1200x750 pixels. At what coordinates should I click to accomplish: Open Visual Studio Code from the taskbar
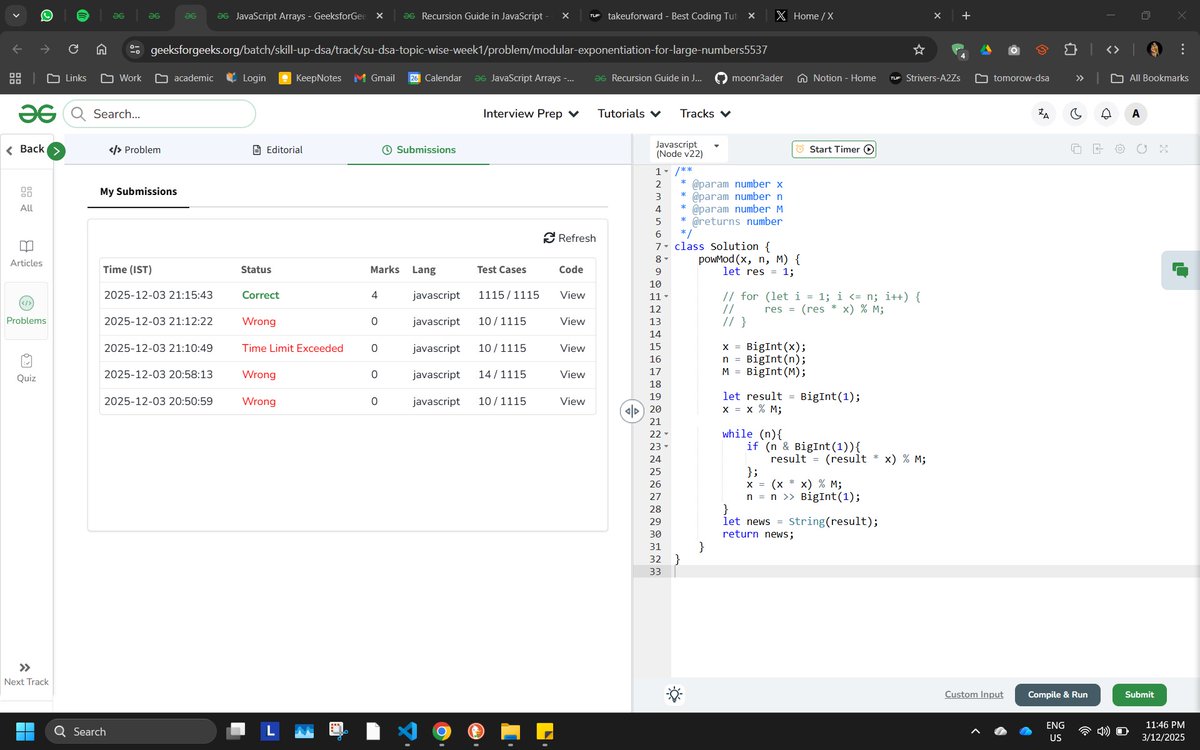[407, 731]
